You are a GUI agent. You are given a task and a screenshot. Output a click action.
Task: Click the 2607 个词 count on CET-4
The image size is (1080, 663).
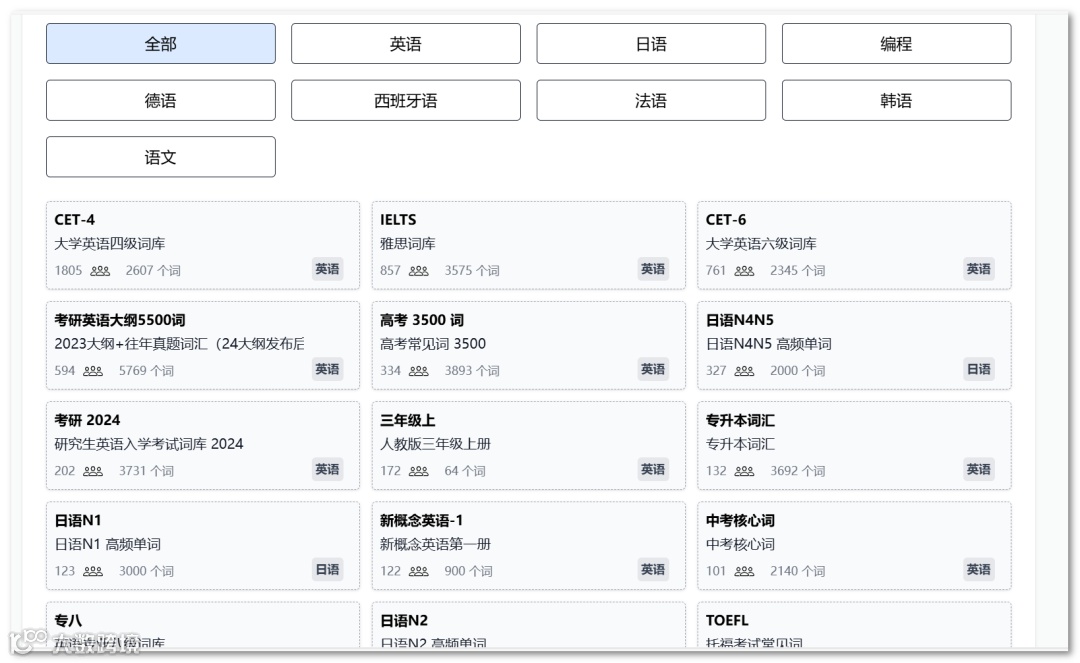(153, 271)
